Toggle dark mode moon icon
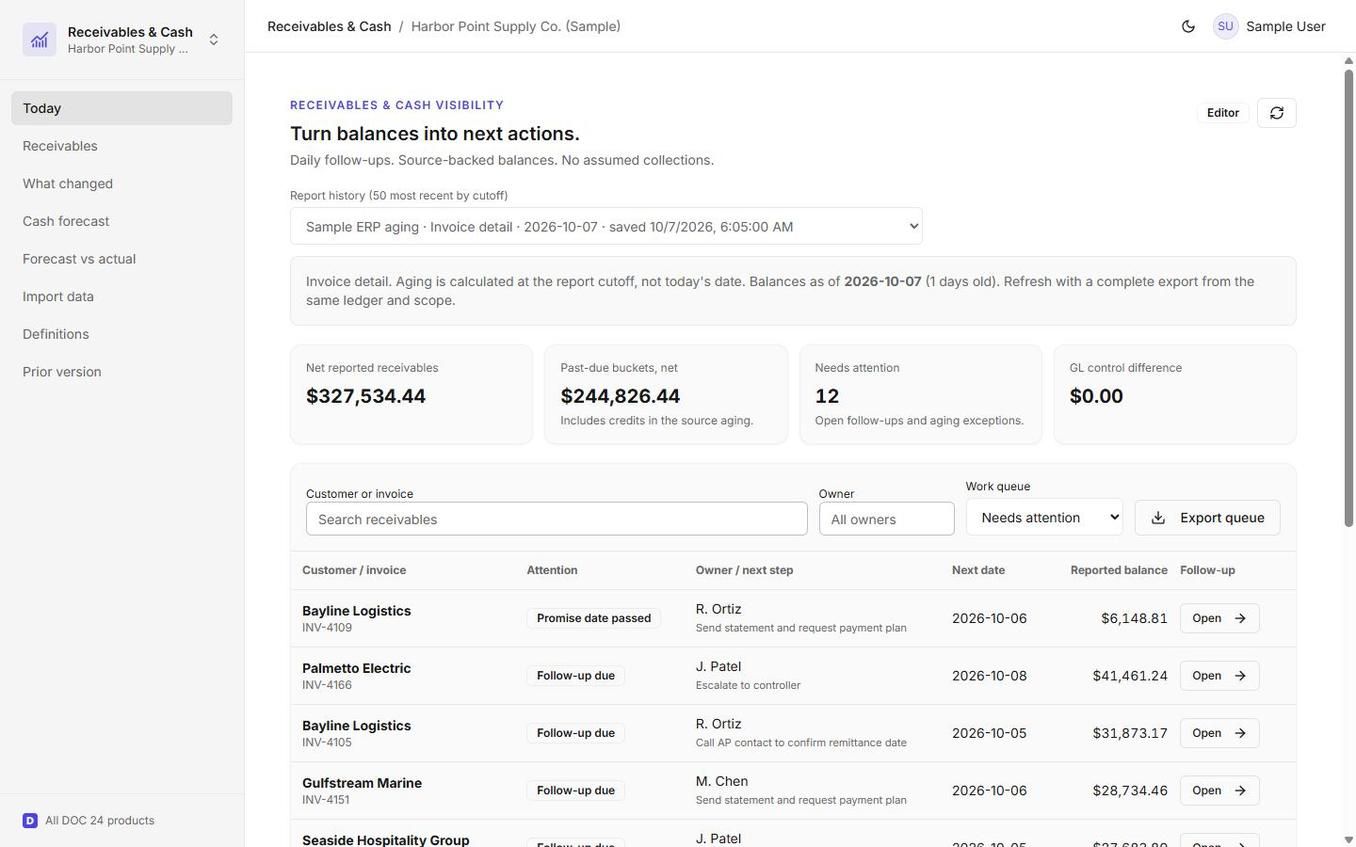Image resolution: width=1356 pixels, height=847 pixels. [x=1188, y=27]
